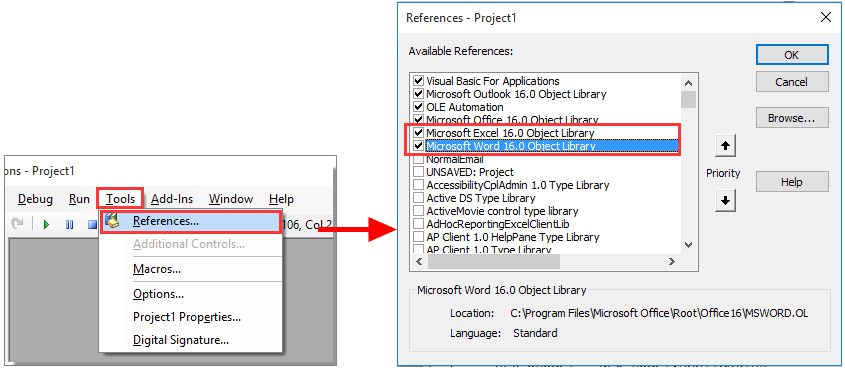Toggle Microsoft Office 16.0 Object Library checkbox

pos(418,120)
